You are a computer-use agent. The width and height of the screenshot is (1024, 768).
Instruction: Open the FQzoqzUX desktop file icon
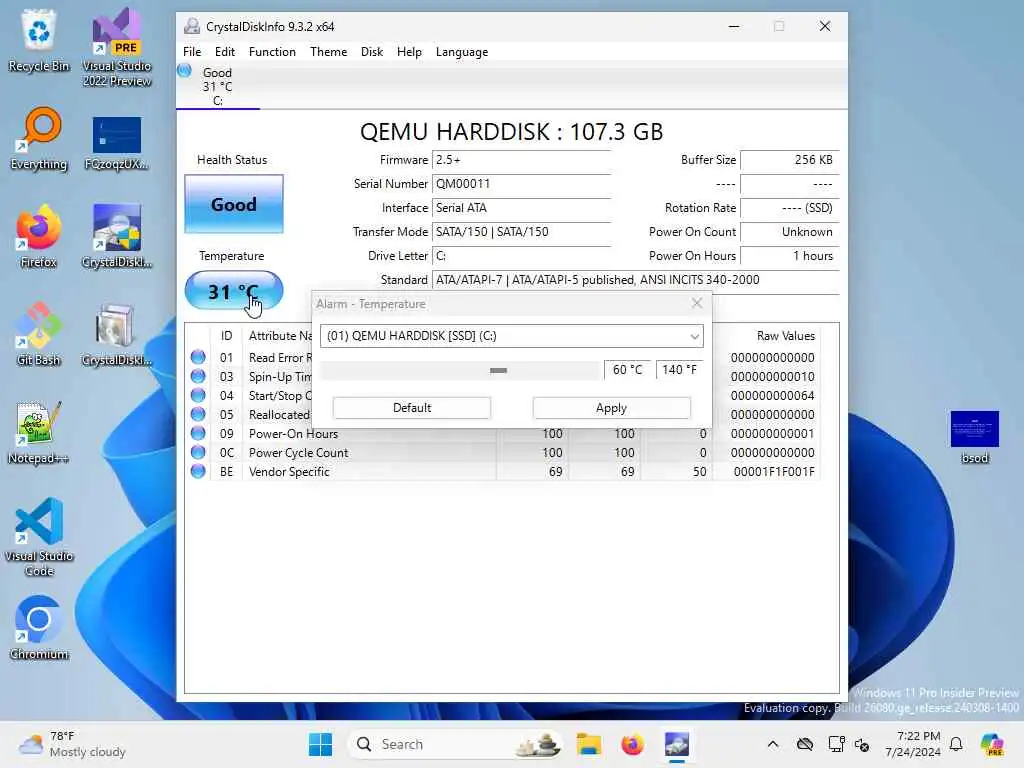coord(117,144)
